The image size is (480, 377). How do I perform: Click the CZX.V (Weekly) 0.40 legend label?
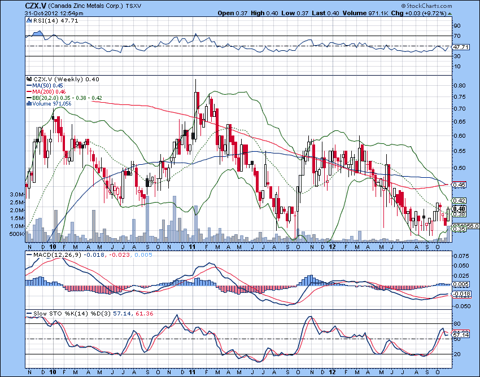pyautogui.click(x=67, y=79)
